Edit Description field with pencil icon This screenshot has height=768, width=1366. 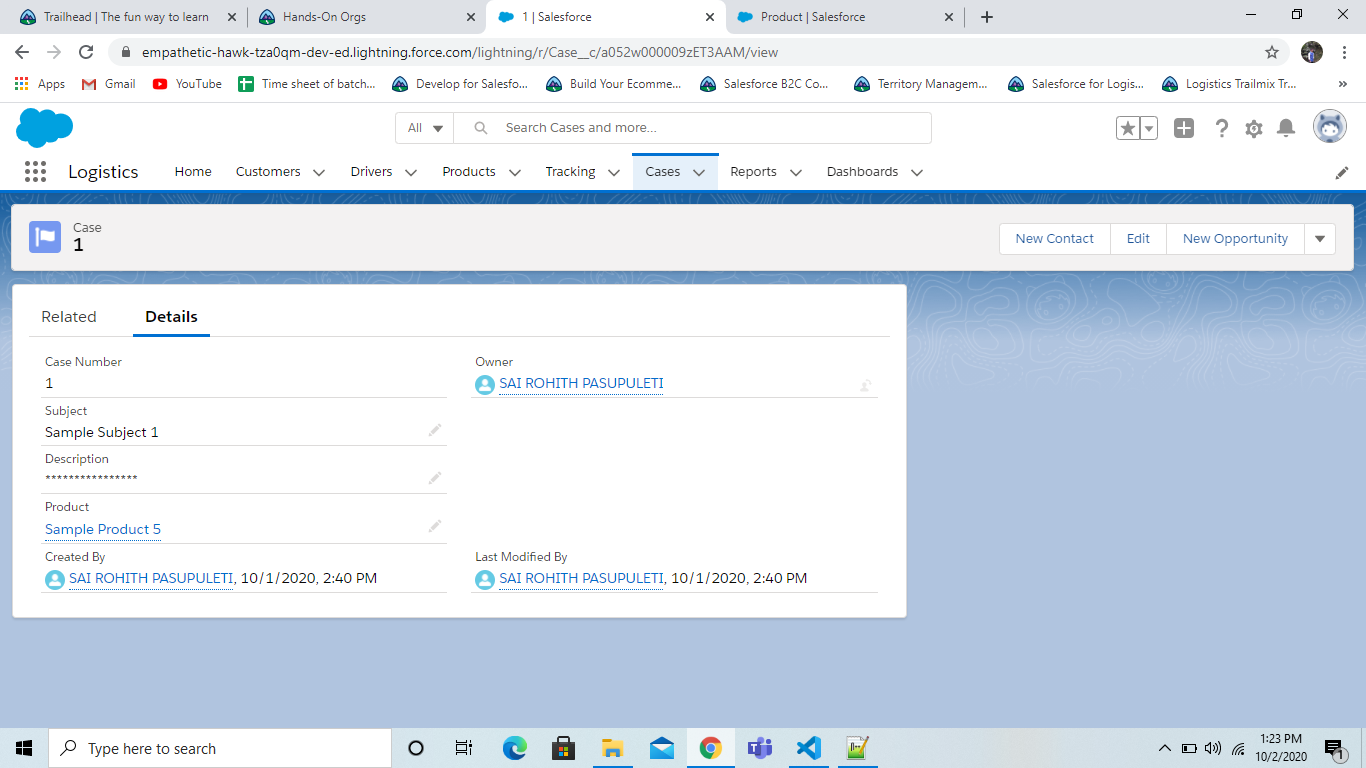(x=435, y=478)
